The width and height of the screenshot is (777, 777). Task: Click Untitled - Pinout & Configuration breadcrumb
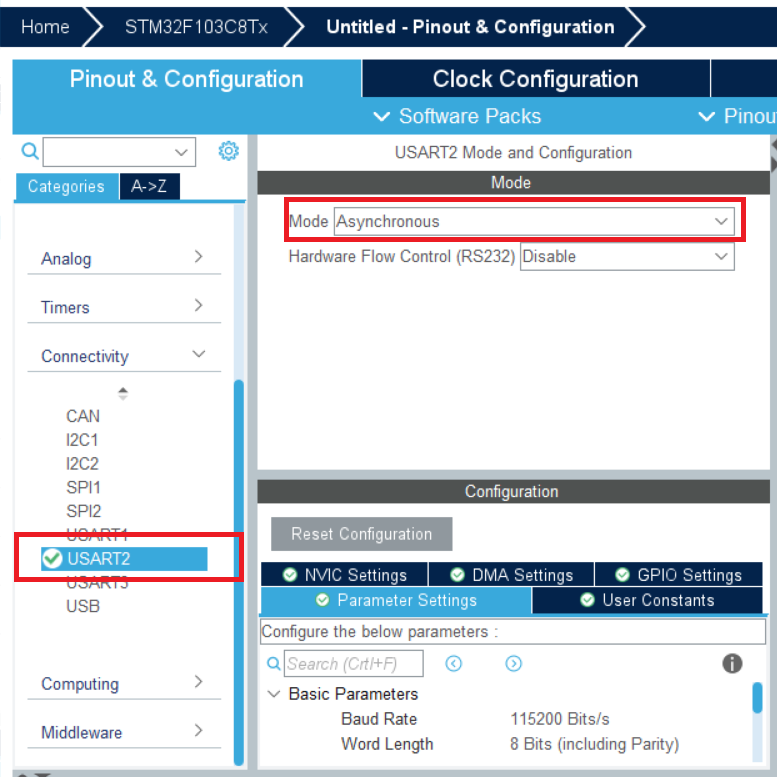click(x=470, y=27)
